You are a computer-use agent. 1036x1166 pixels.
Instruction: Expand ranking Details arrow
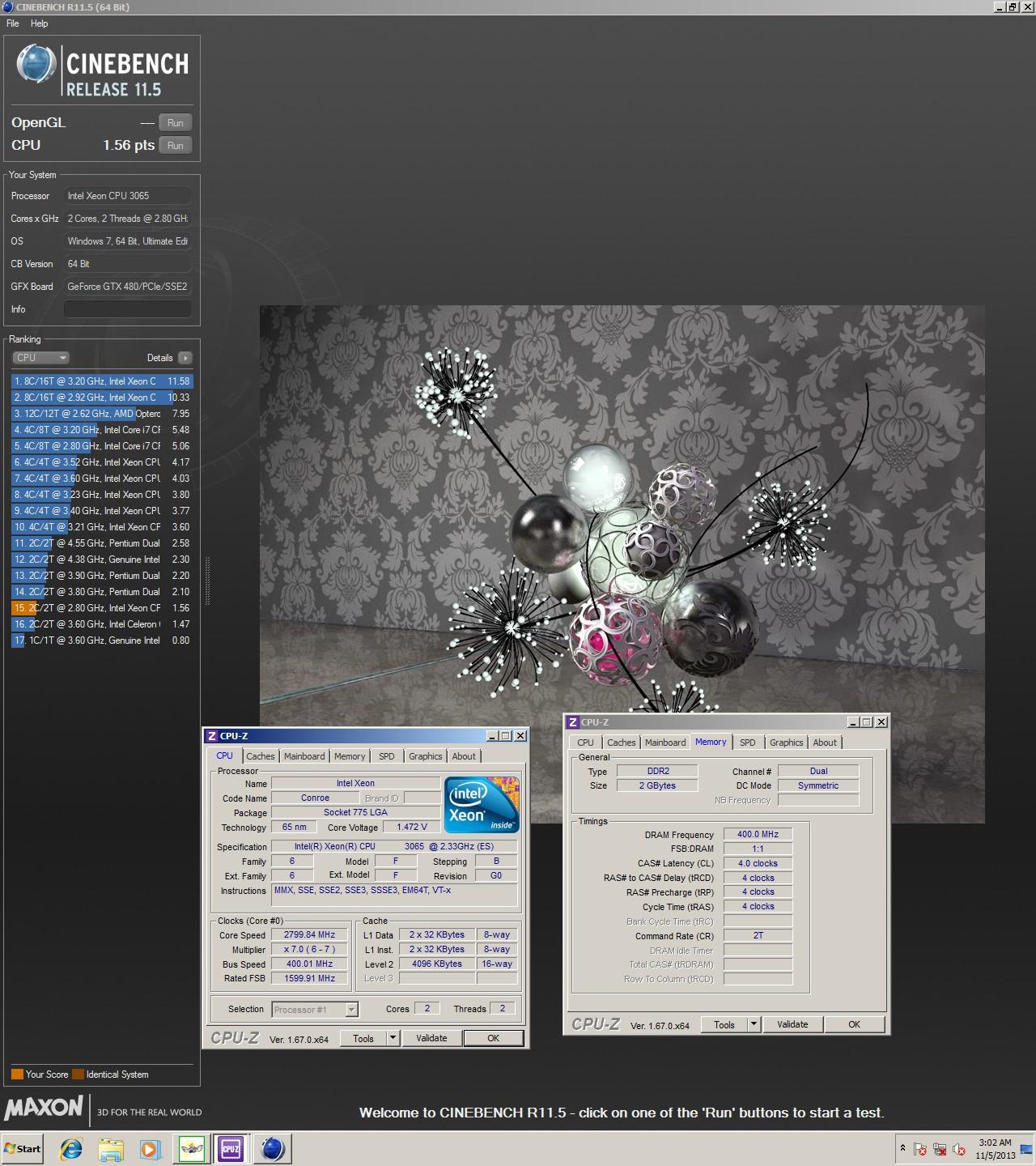click(x=185, y=358)
